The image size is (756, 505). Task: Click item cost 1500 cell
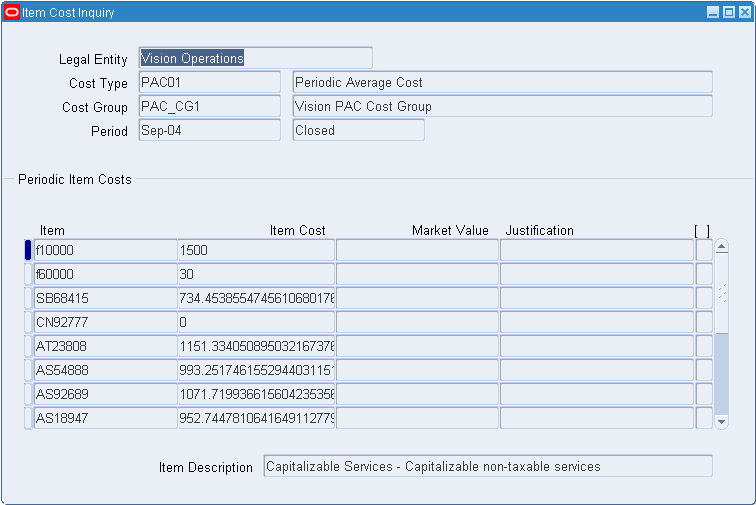point(256,250)
